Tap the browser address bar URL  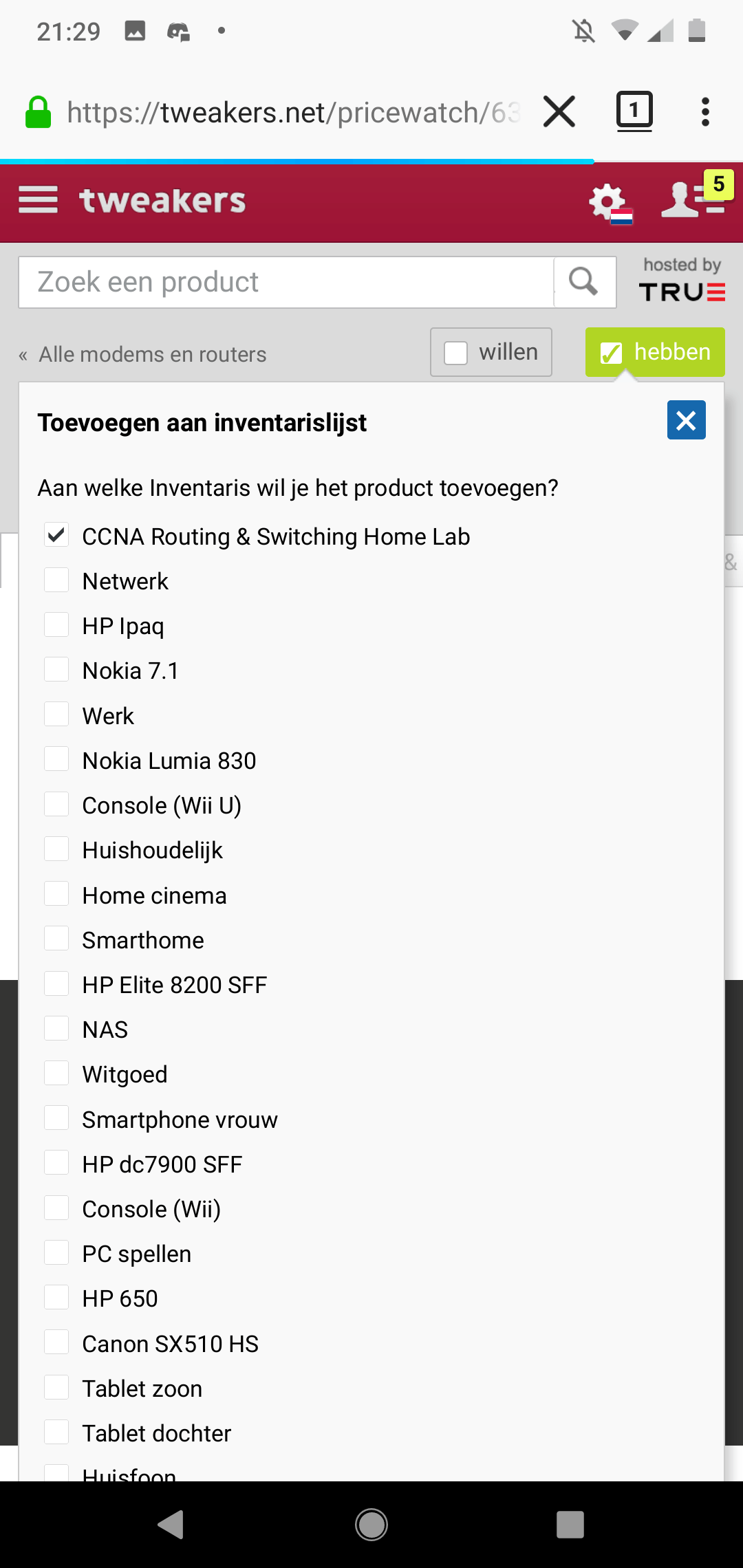pyautogui.click(x=292, y=112)
